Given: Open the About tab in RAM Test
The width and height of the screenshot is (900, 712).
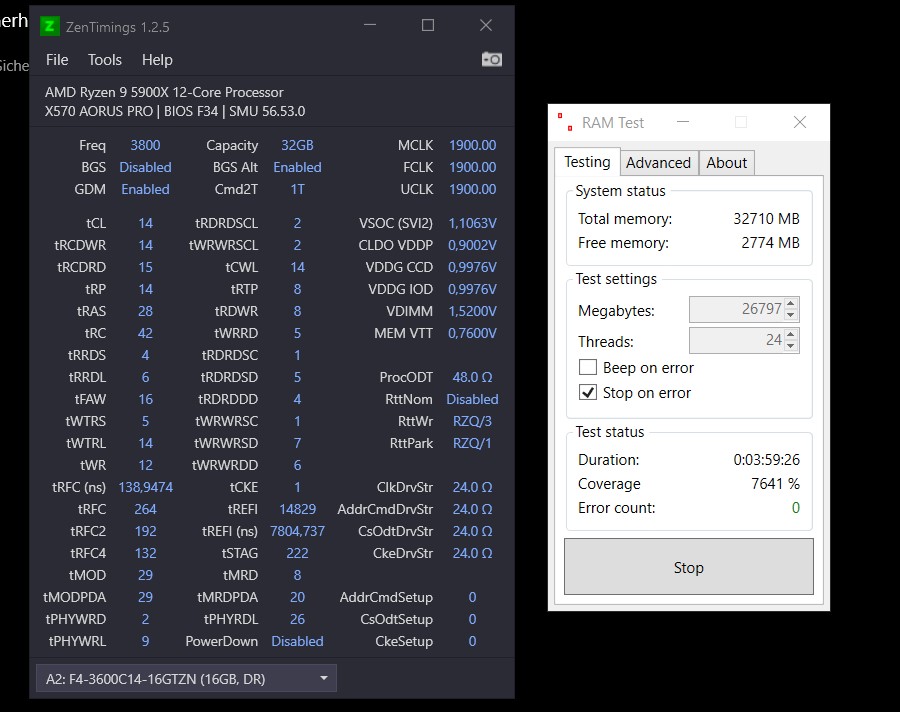Looking at the screenshot, I should point(727,163).
